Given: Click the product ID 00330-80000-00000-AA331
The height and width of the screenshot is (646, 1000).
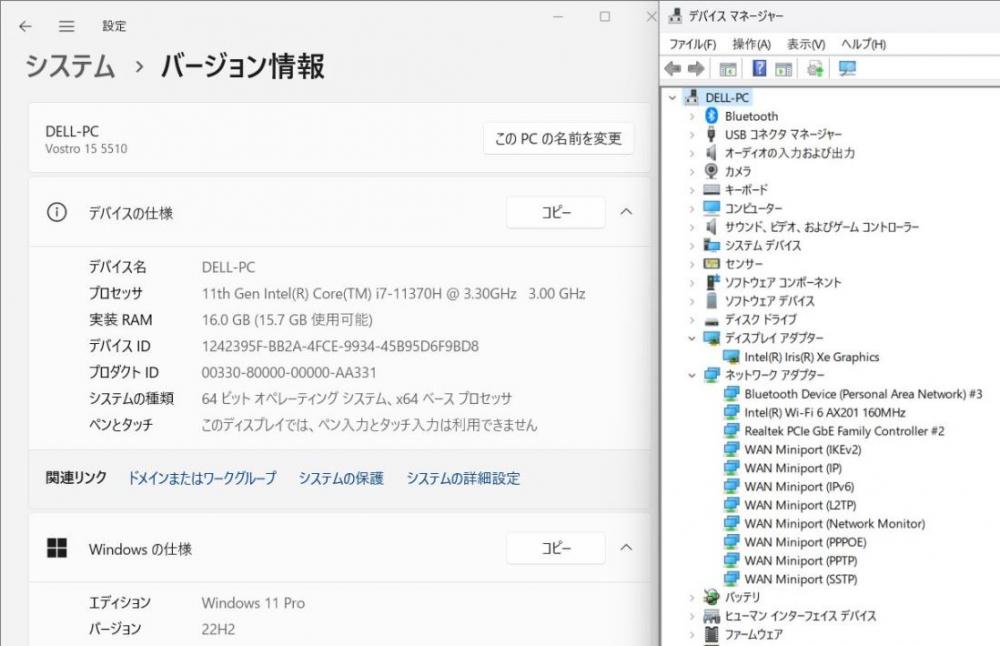Looking at the screenshot, I should click(x=289, y=372).
